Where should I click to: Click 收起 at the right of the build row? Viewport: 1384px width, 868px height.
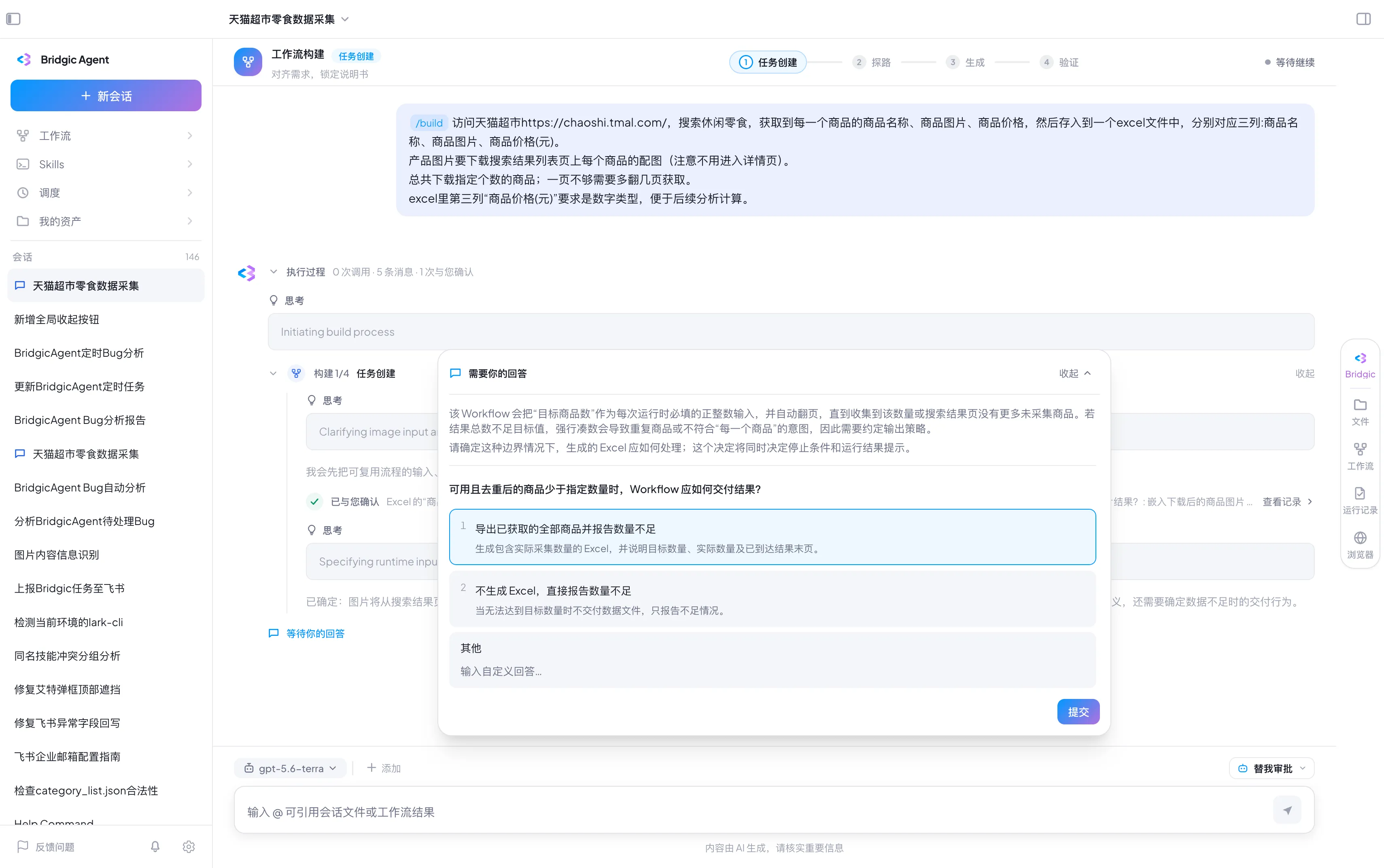coord(1305,373)
